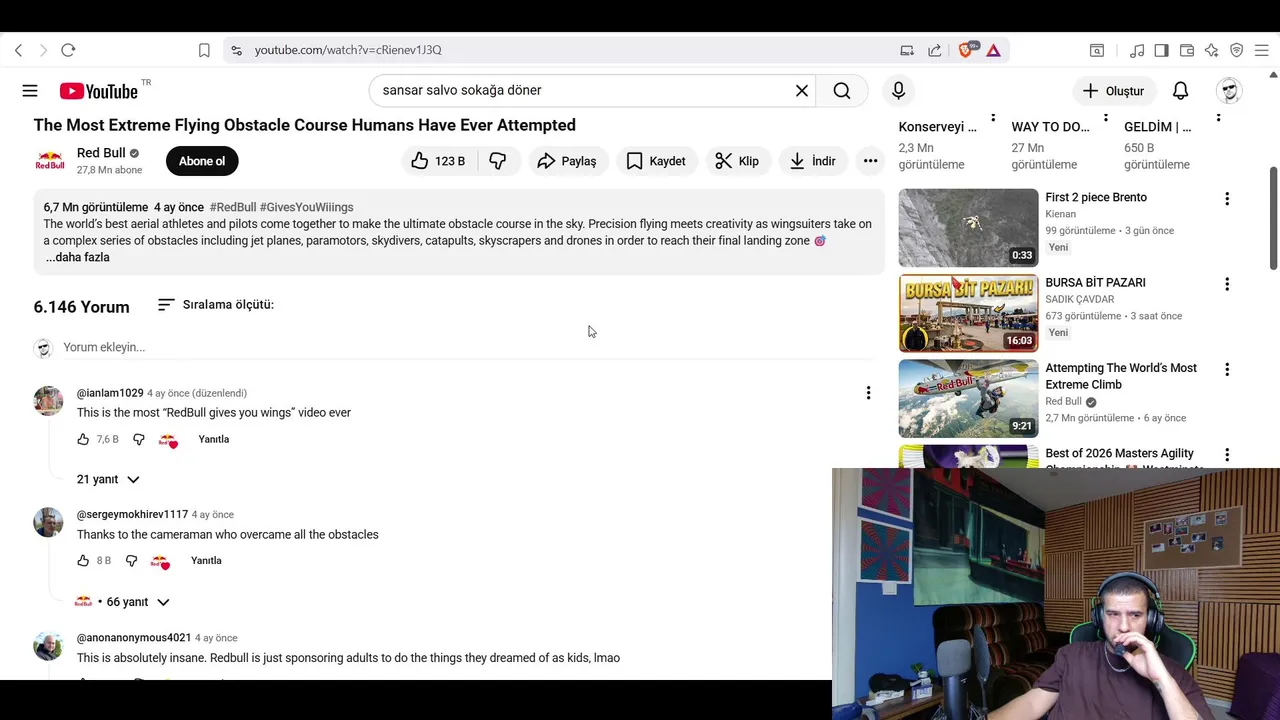Open the Sıralama ölçütü sort dropdown
This screenshot has height=720, width=1280.
(216, 304)
